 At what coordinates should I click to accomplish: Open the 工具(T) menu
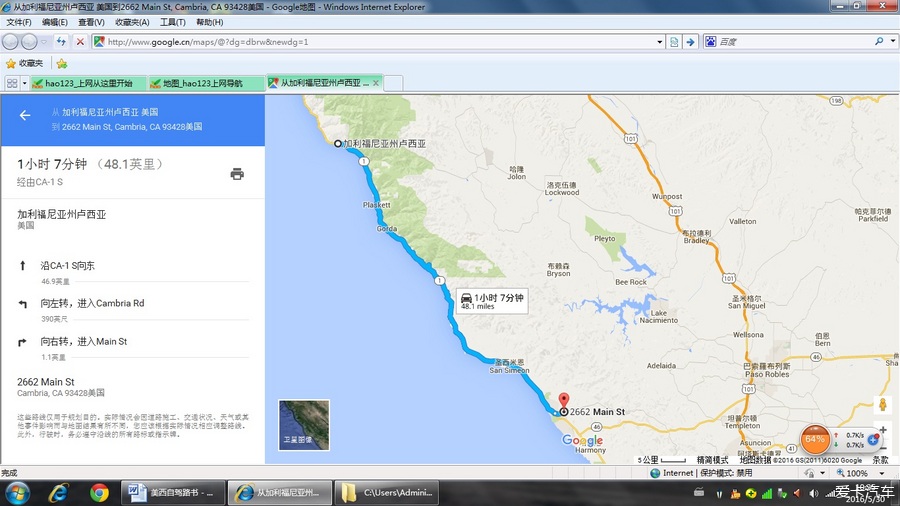(x=173, y=22)
